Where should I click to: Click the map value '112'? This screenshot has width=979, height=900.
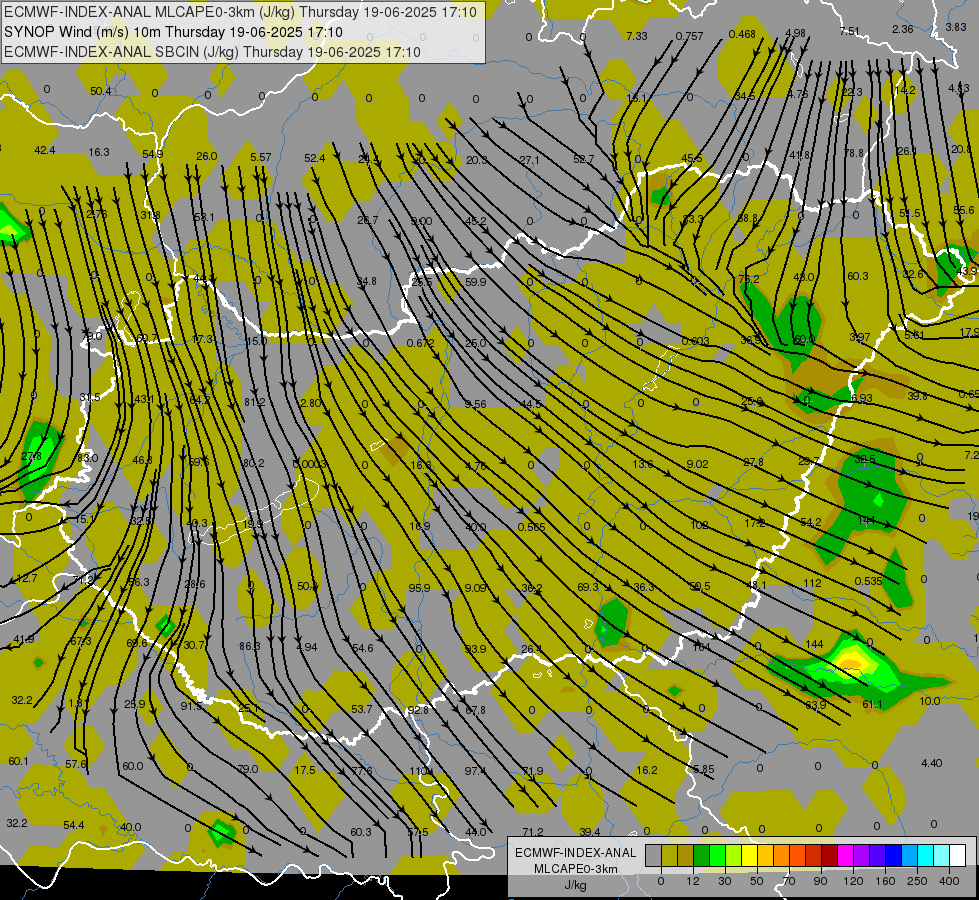tap(812, 583)
